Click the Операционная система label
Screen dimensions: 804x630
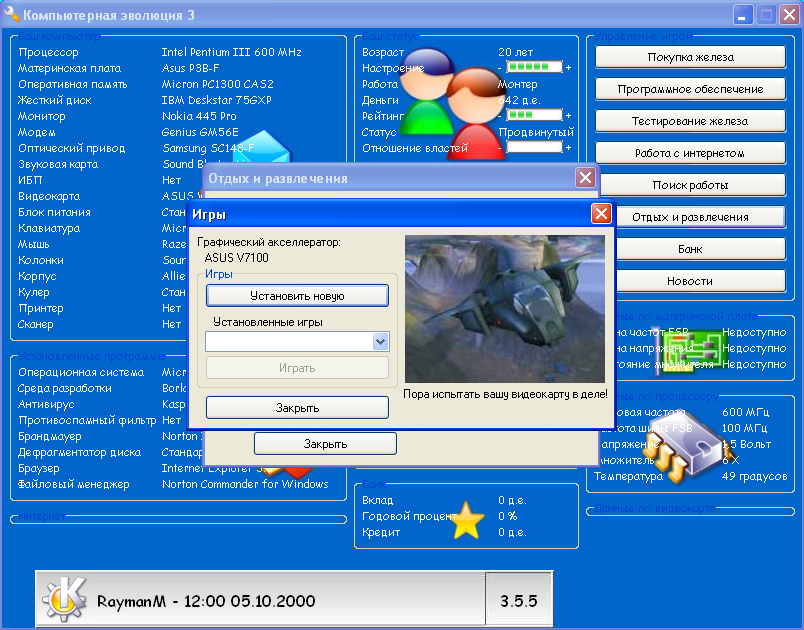(x=81, y=372)
